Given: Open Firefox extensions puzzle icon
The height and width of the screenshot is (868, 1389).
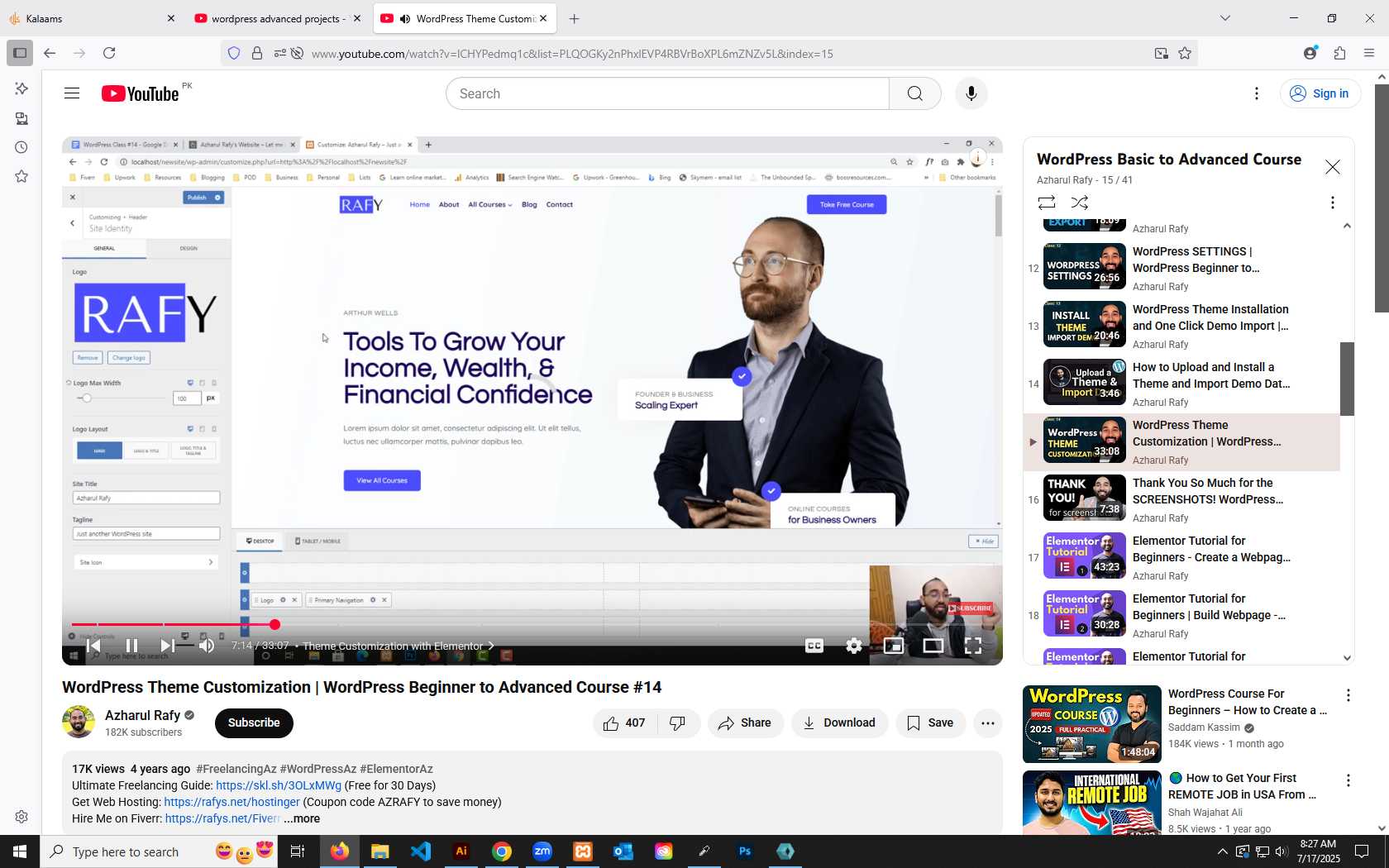Looking at the screenshot, I should (1339, 53).
